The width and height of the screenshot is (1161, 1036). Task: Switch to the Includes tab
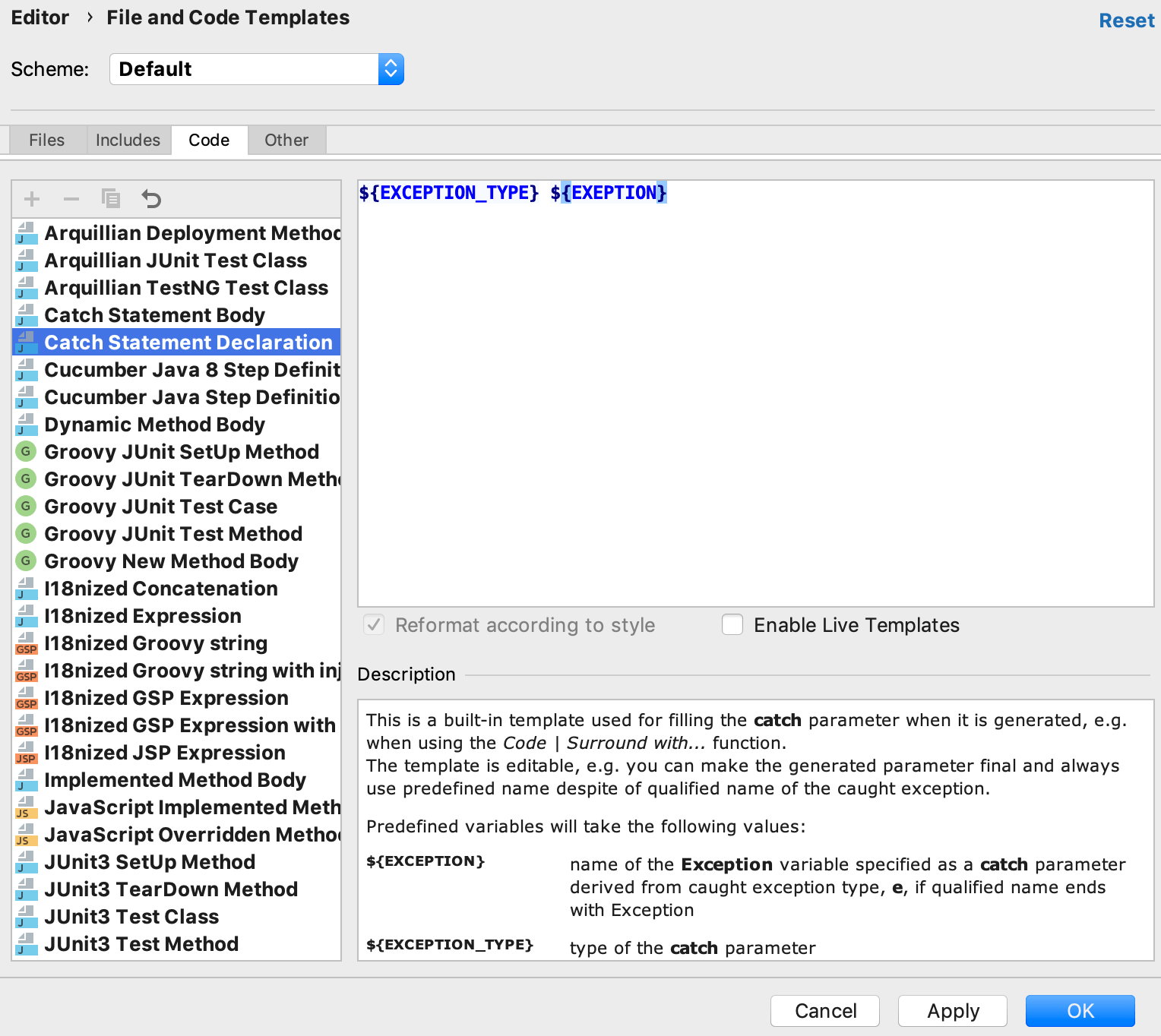click(128, 140)
